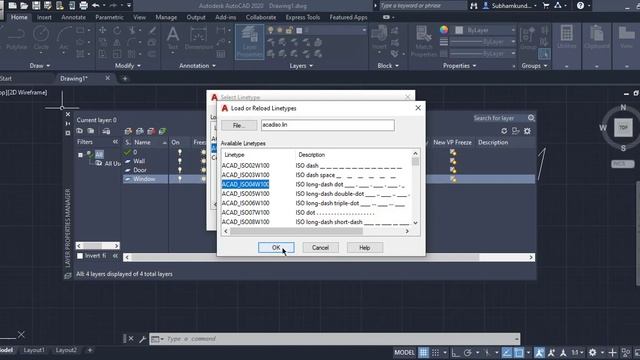Viewport: 640px width, 360px height.
Task: Click OK in Load or Reload Linetypes
Action: tap(276, 247)
